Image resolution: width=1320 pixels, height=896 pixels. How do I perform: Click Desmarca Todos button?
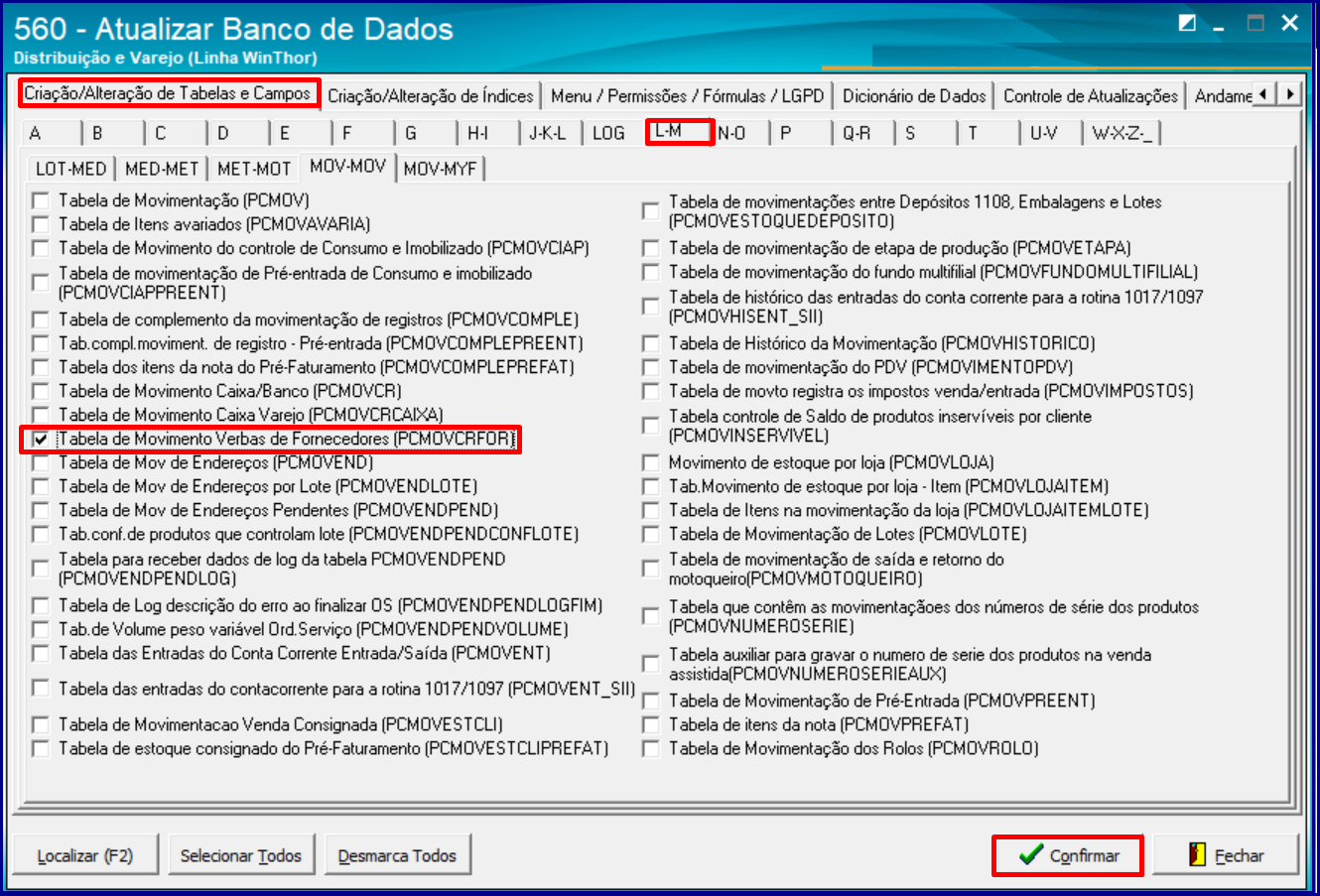coord(397,855)
